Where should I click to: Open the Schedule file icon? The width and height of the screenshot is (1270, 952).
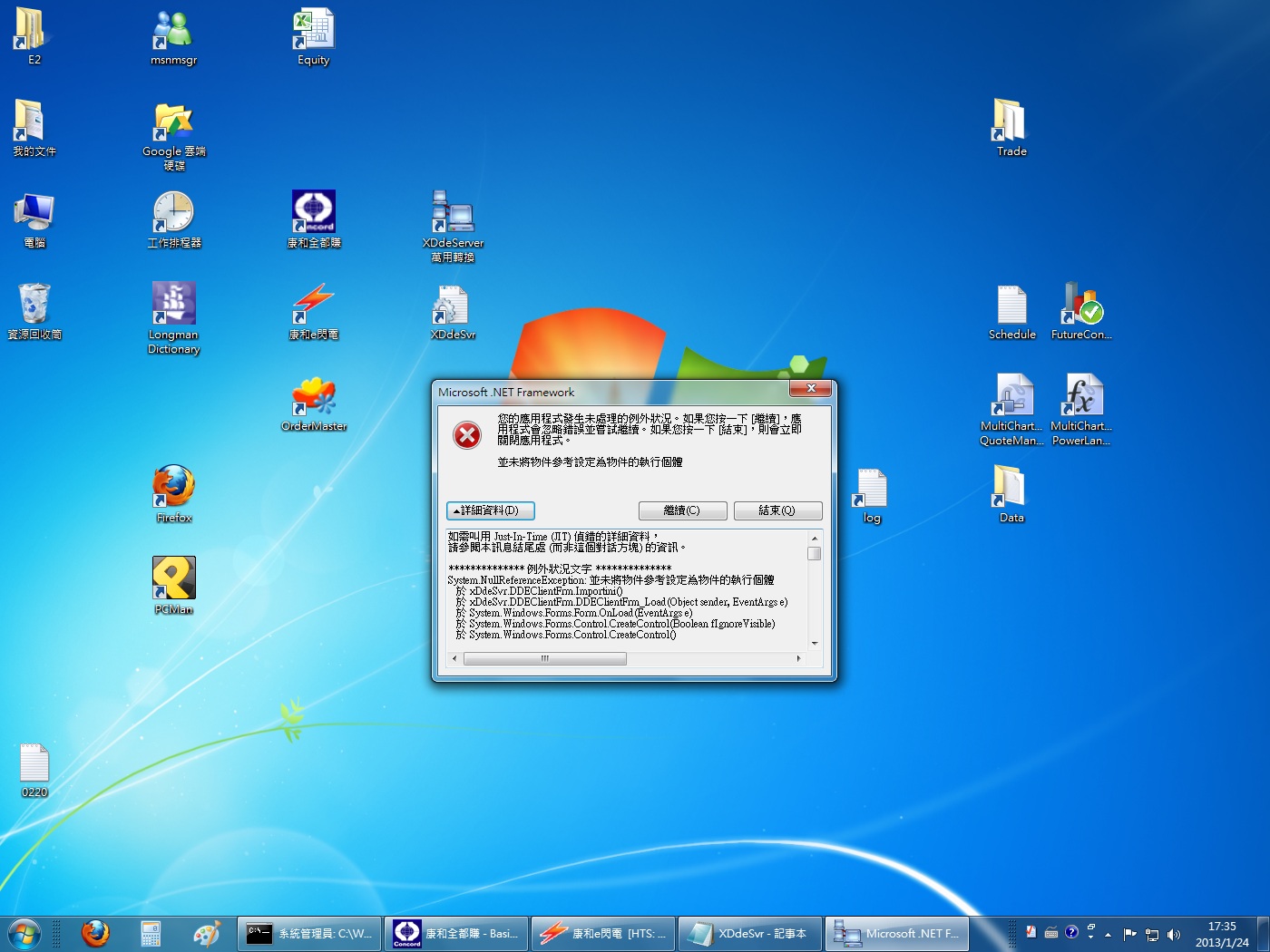(1011, 311)
